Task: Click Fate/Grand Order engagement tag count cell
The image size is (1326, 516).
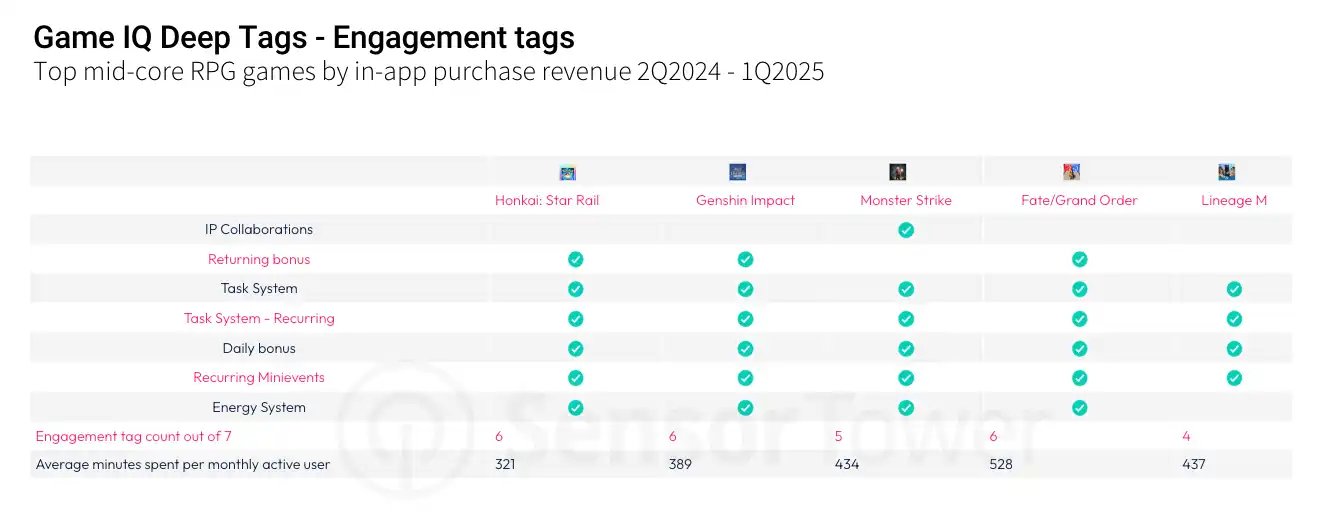Action: pyautogui.click(x=994, y=437)
